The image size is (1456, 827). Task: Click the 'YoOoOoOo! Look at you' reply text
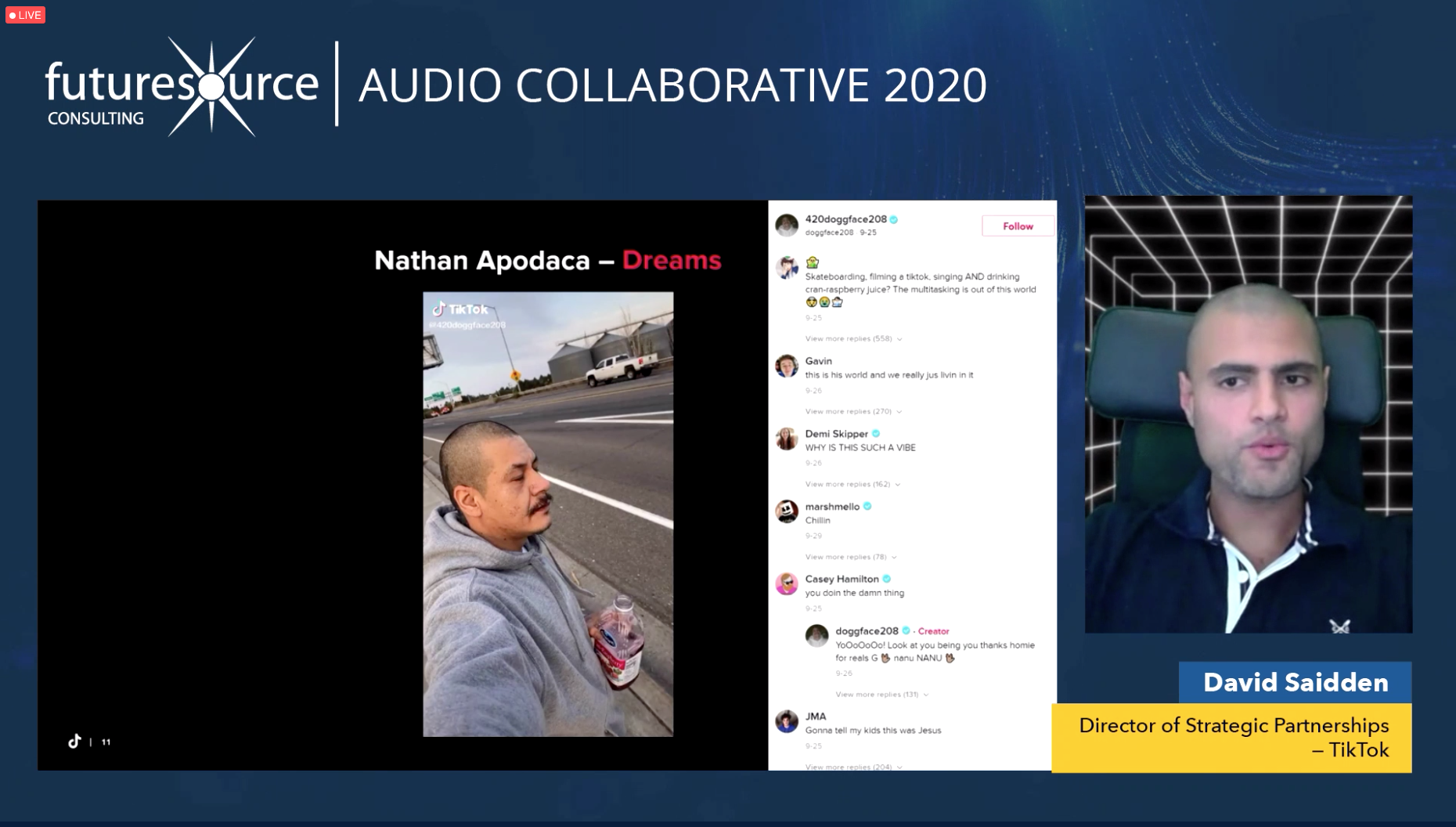pyautogui.click(x=935, y=652)
